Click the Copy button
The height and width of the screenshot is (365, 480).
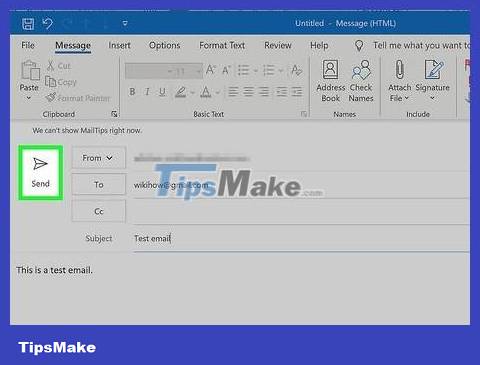pos(61,82)
